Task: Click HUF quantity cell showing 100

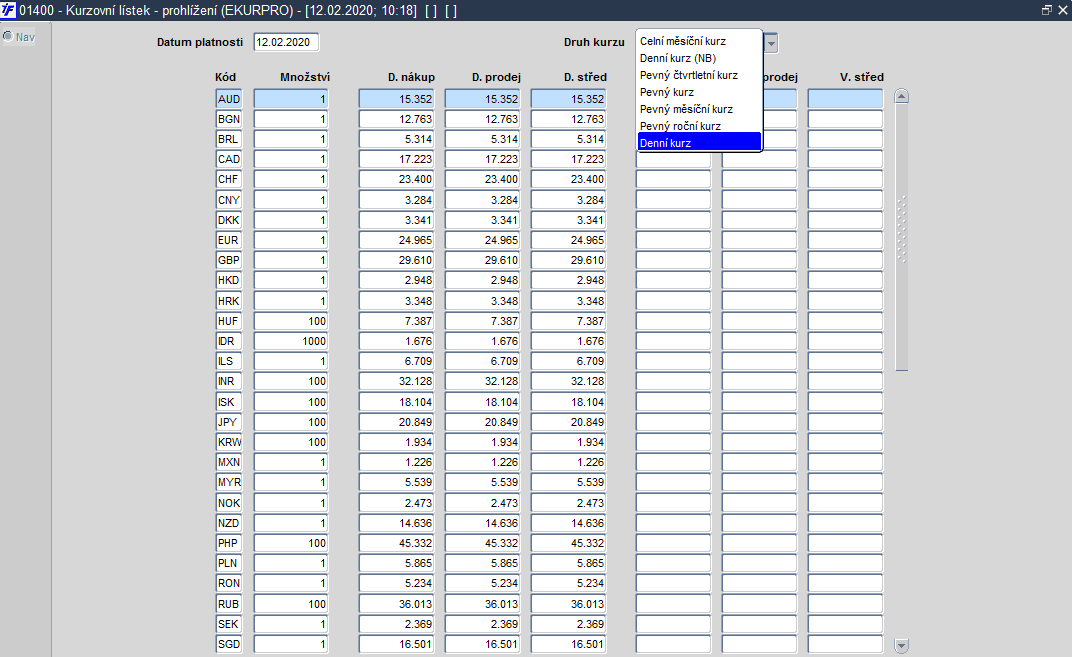Action: [x=291, y=321]
